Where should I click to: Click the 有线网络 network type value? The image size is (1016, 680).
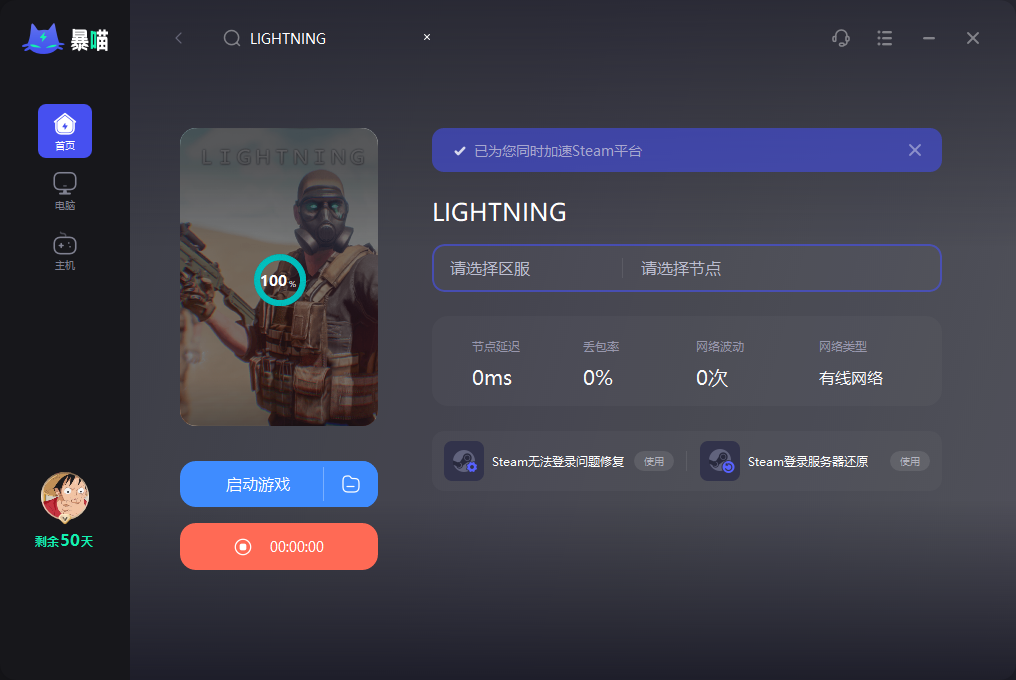tap(851, 378)
